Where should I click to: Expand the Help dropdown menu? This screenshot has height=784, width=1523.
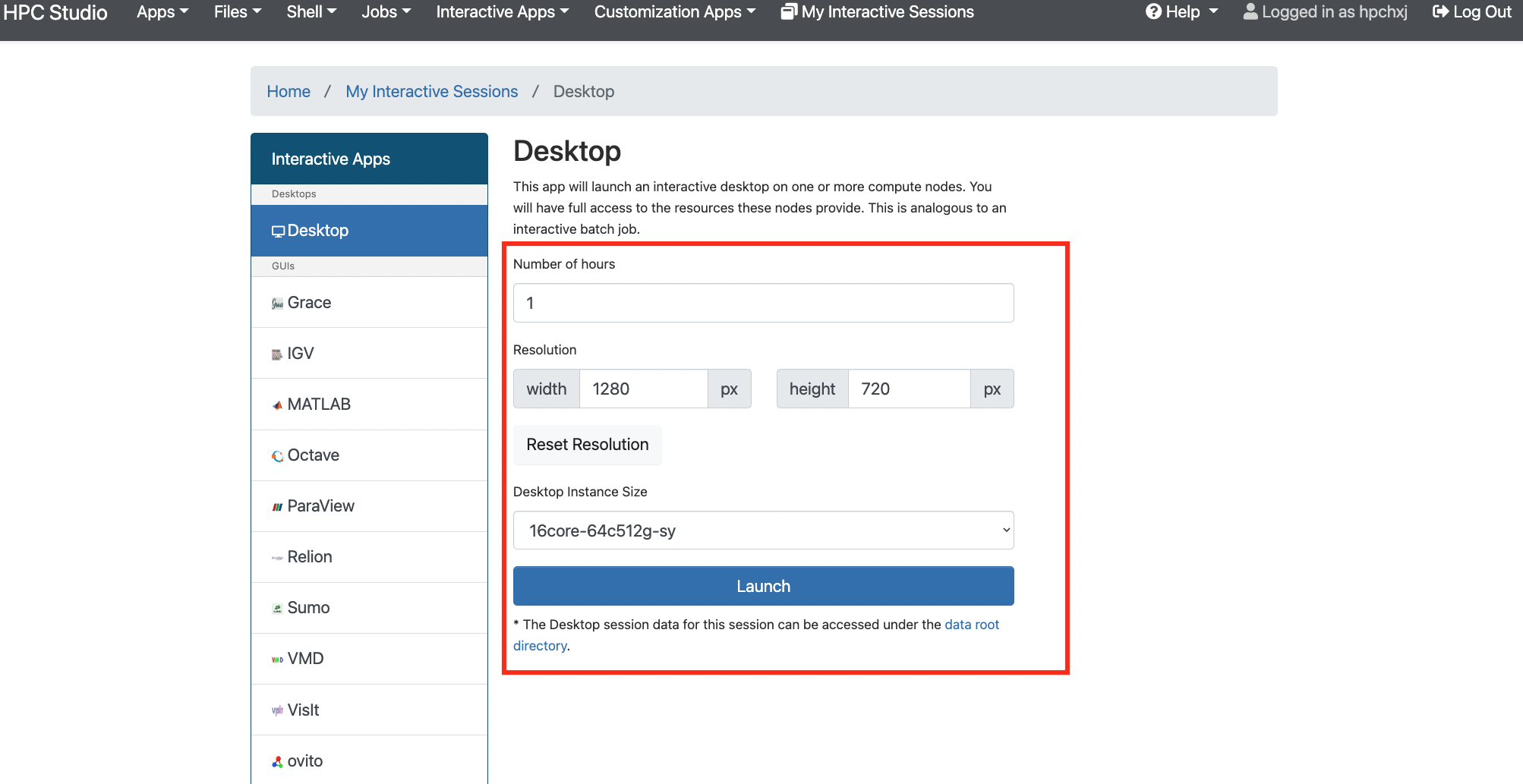(1182, 12)
